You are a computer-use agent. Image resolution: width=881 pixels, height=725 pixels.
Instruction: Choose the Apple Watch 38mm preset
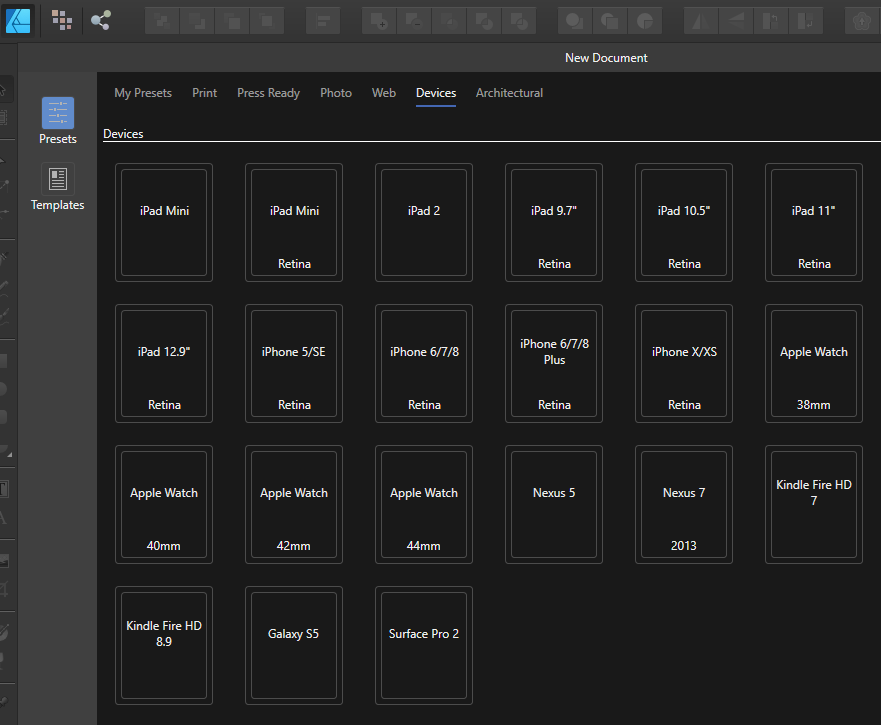click(x=814, y=364)
